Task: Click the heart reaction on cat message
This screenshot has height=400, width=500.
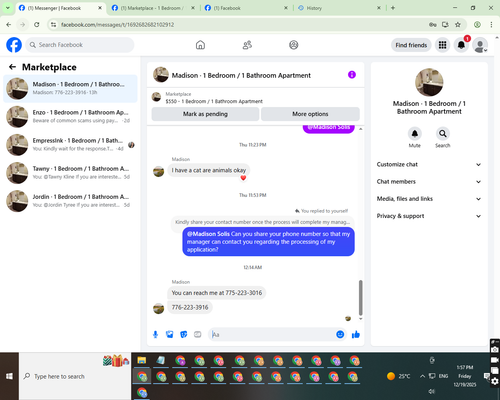Action: pyautogui.click(x=243, y=178)
